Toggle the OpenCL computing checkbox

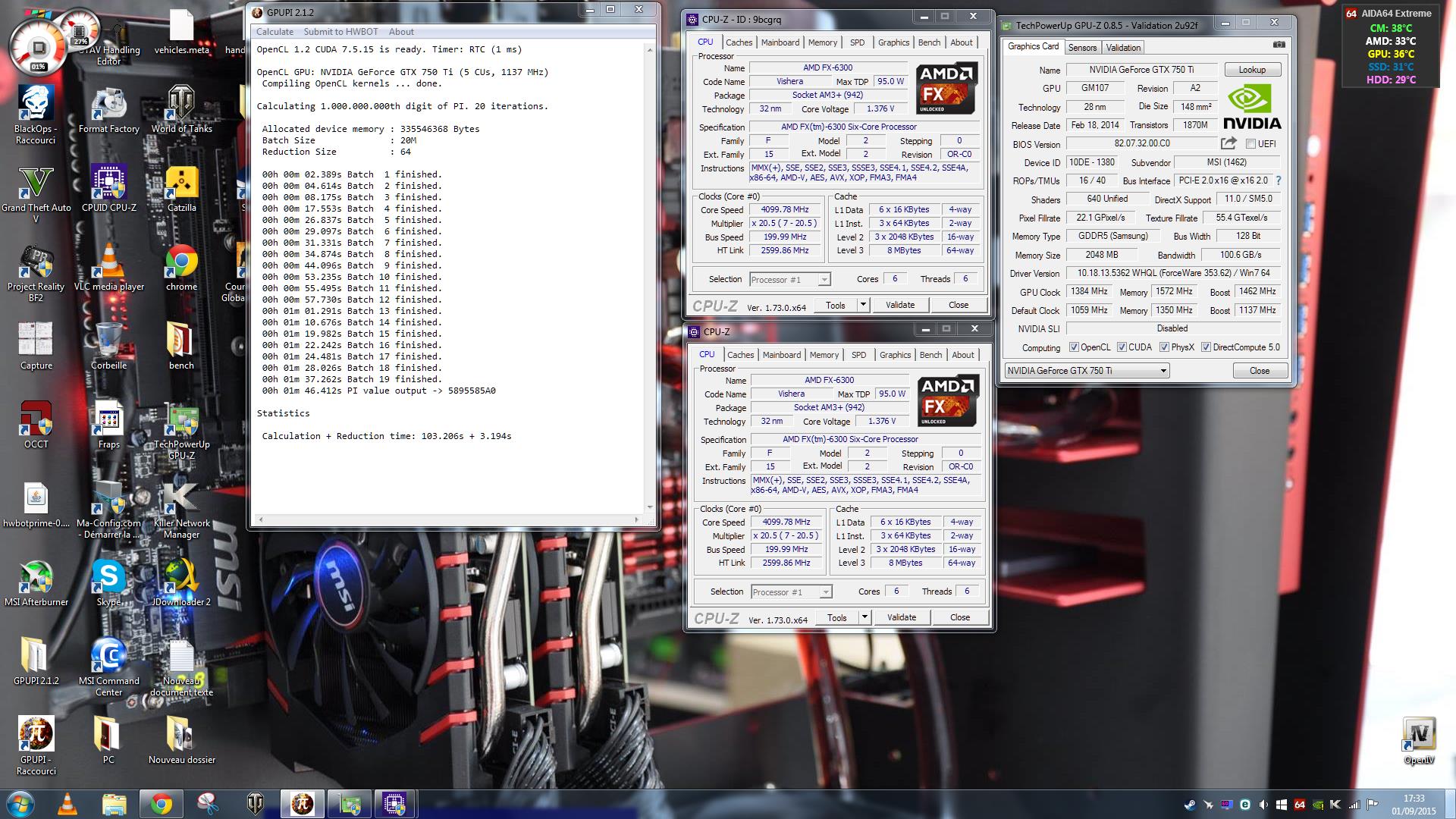pyautogui.click(x=1074, y=347)
